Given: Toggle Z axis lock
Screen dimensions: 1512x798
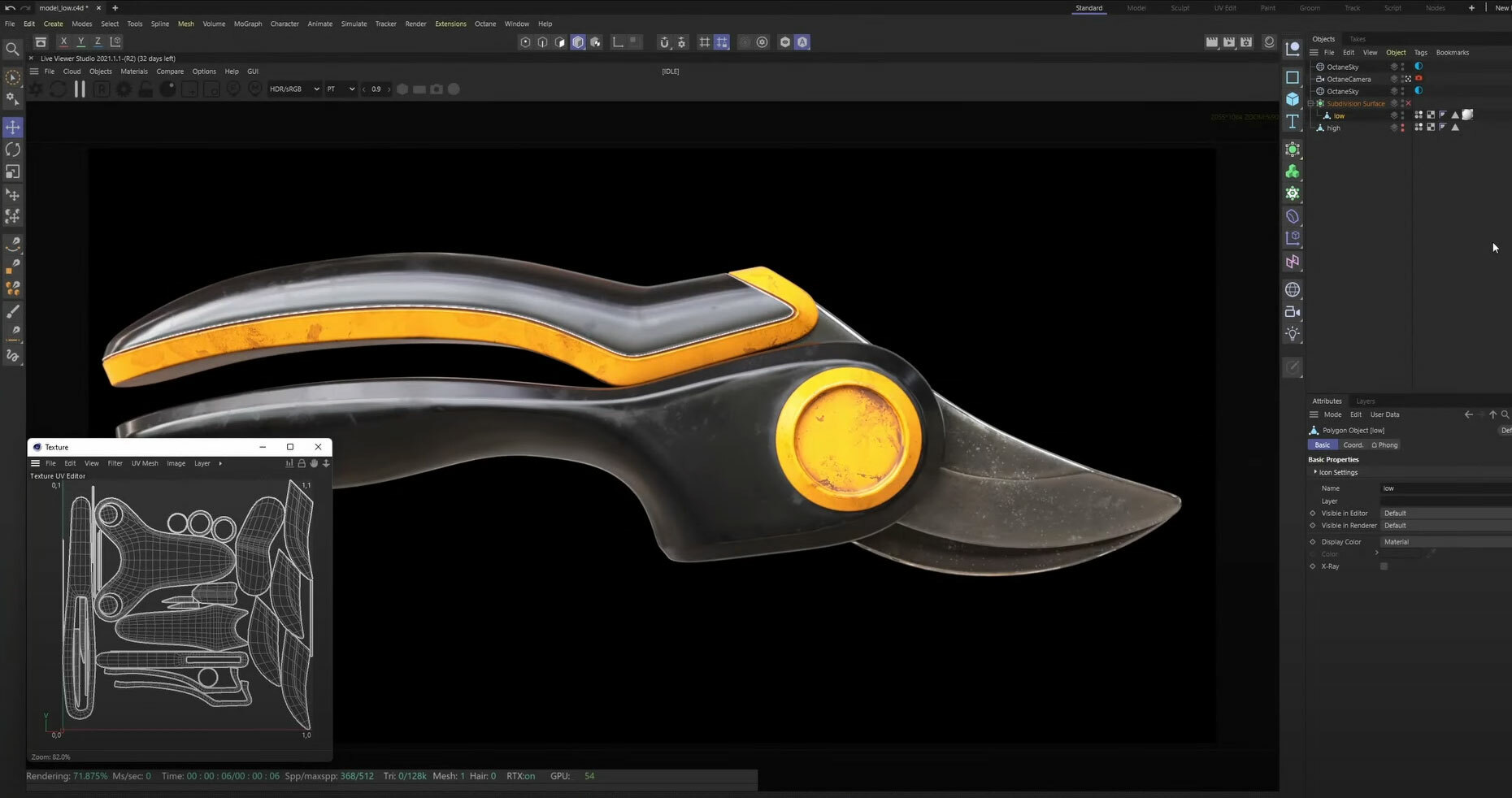Looking at the screenshot, I should [x=98, y=41].
